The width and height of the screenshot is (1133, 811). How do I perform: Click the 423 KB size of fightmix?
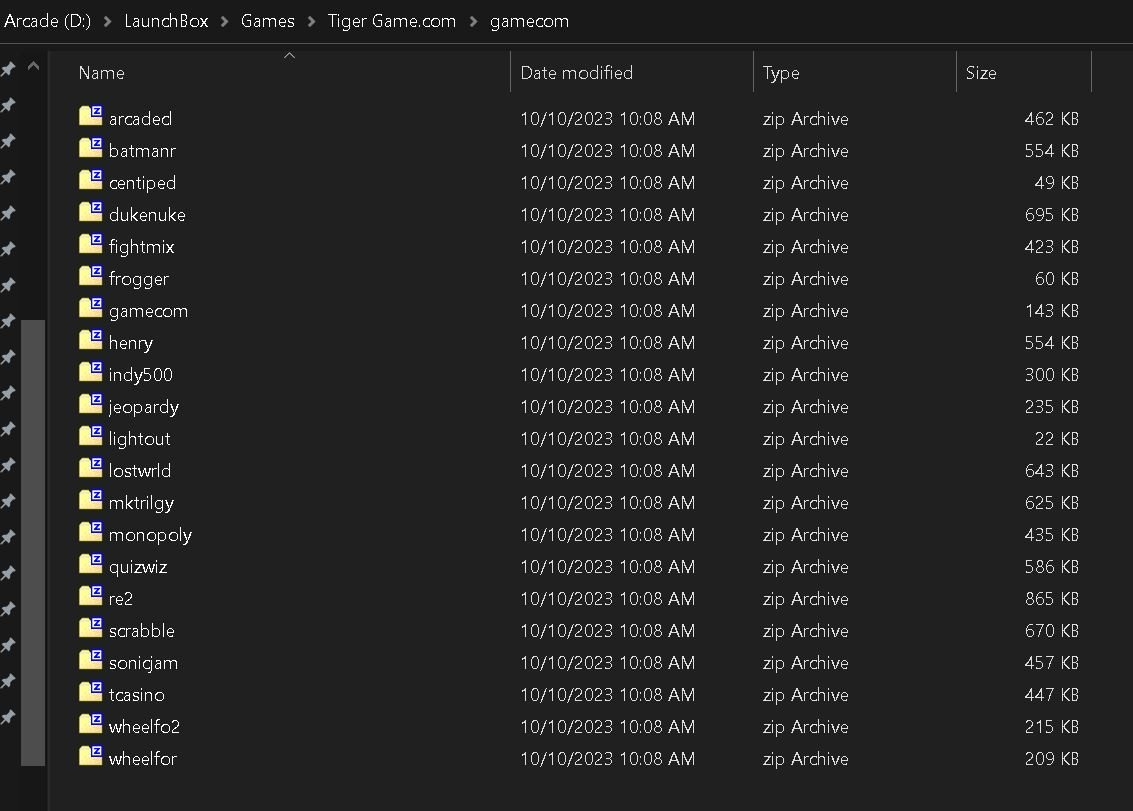click(x=1051, y=246)
